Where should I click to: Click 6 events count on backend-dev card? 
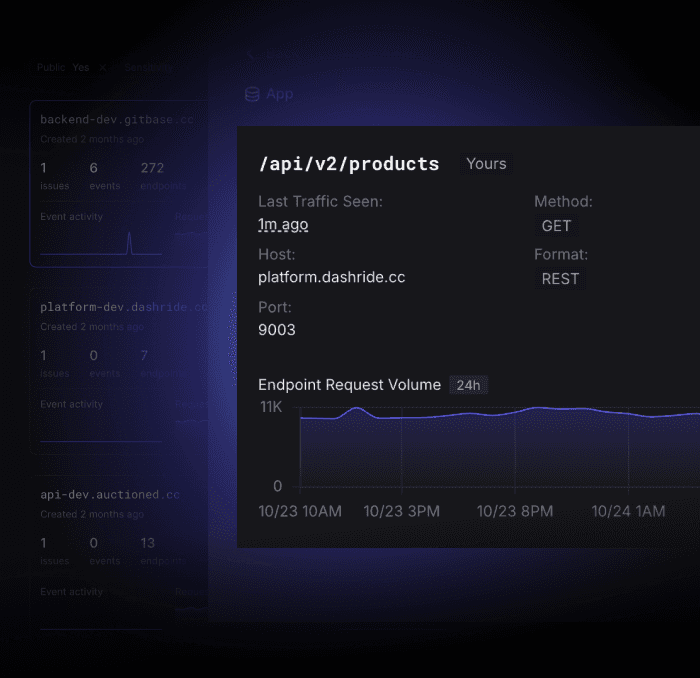point(94,168)
